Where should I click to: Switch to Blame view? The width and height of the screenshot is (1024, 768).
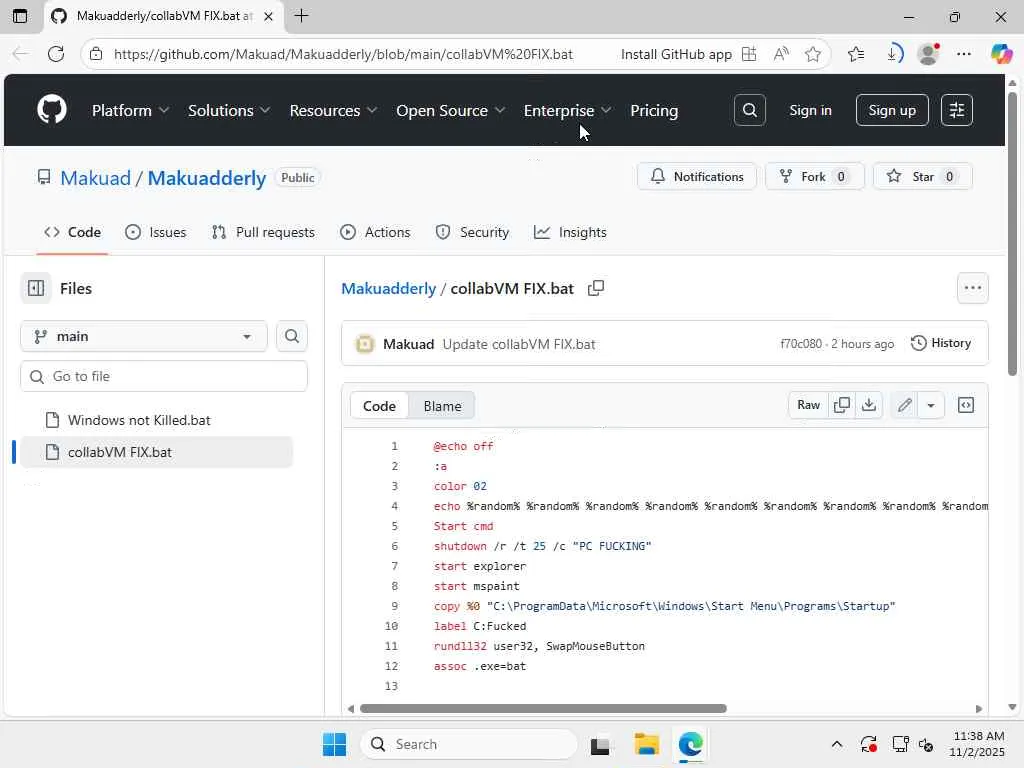tap(442, 406)
